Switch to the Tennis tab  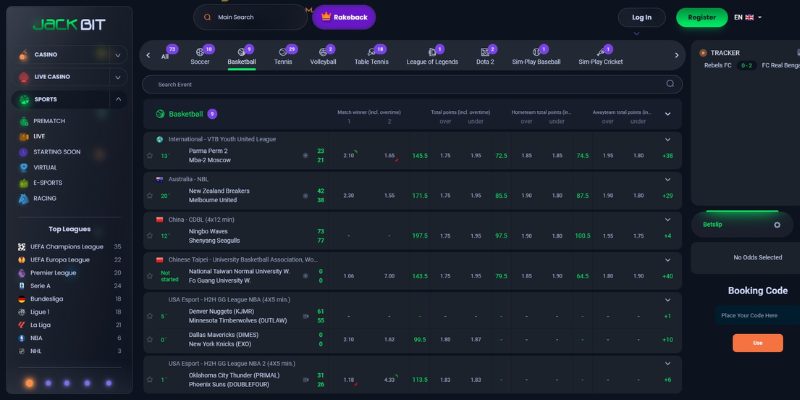pos(284,56)
